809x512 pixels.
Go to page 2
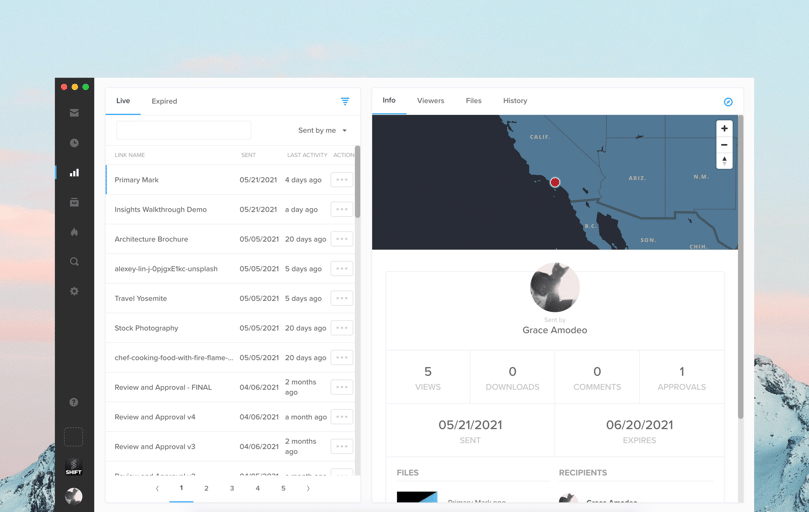click(x=206, y=488)
